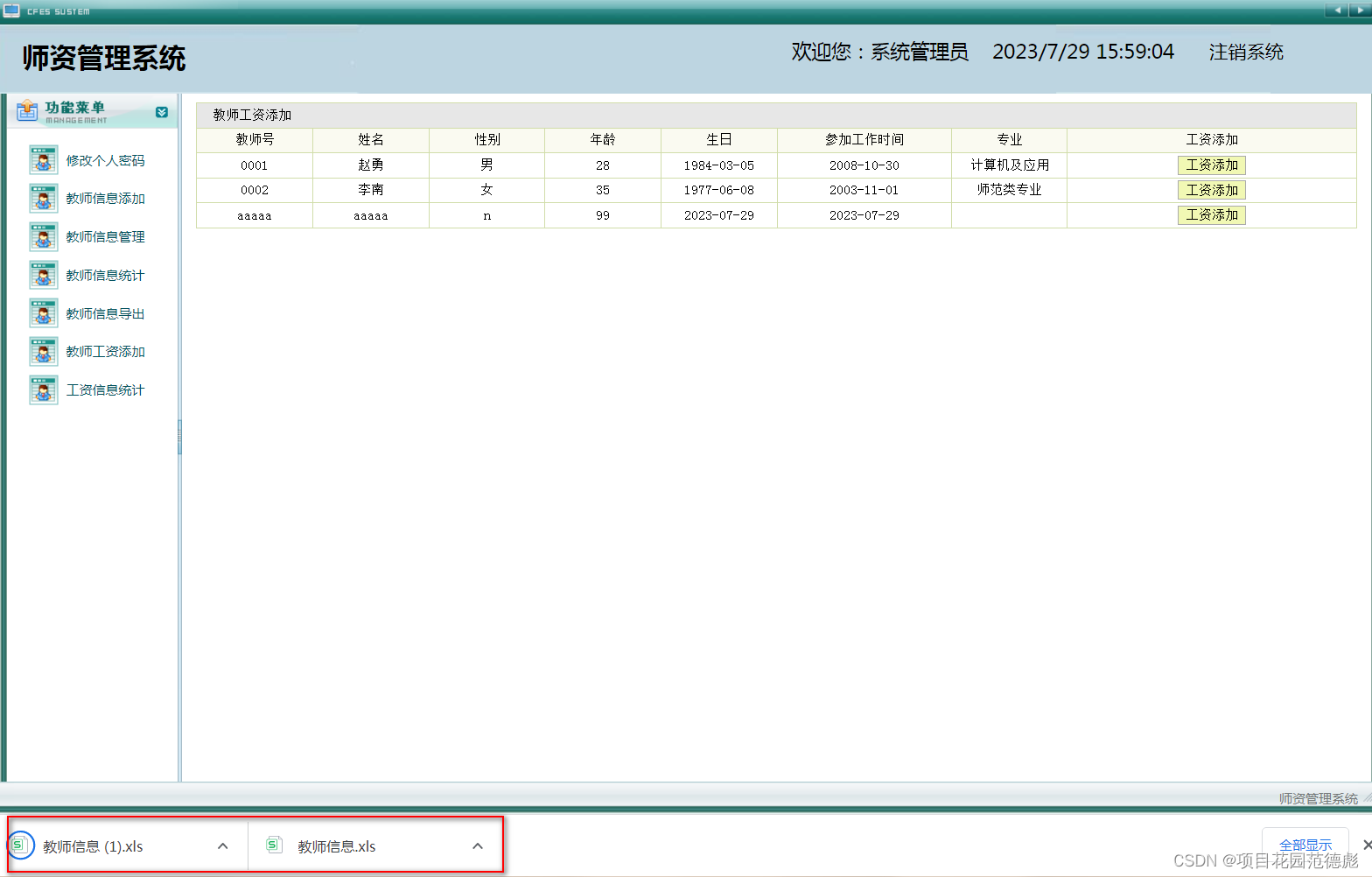Open 教师工资添加 menu item

(106, 352)
